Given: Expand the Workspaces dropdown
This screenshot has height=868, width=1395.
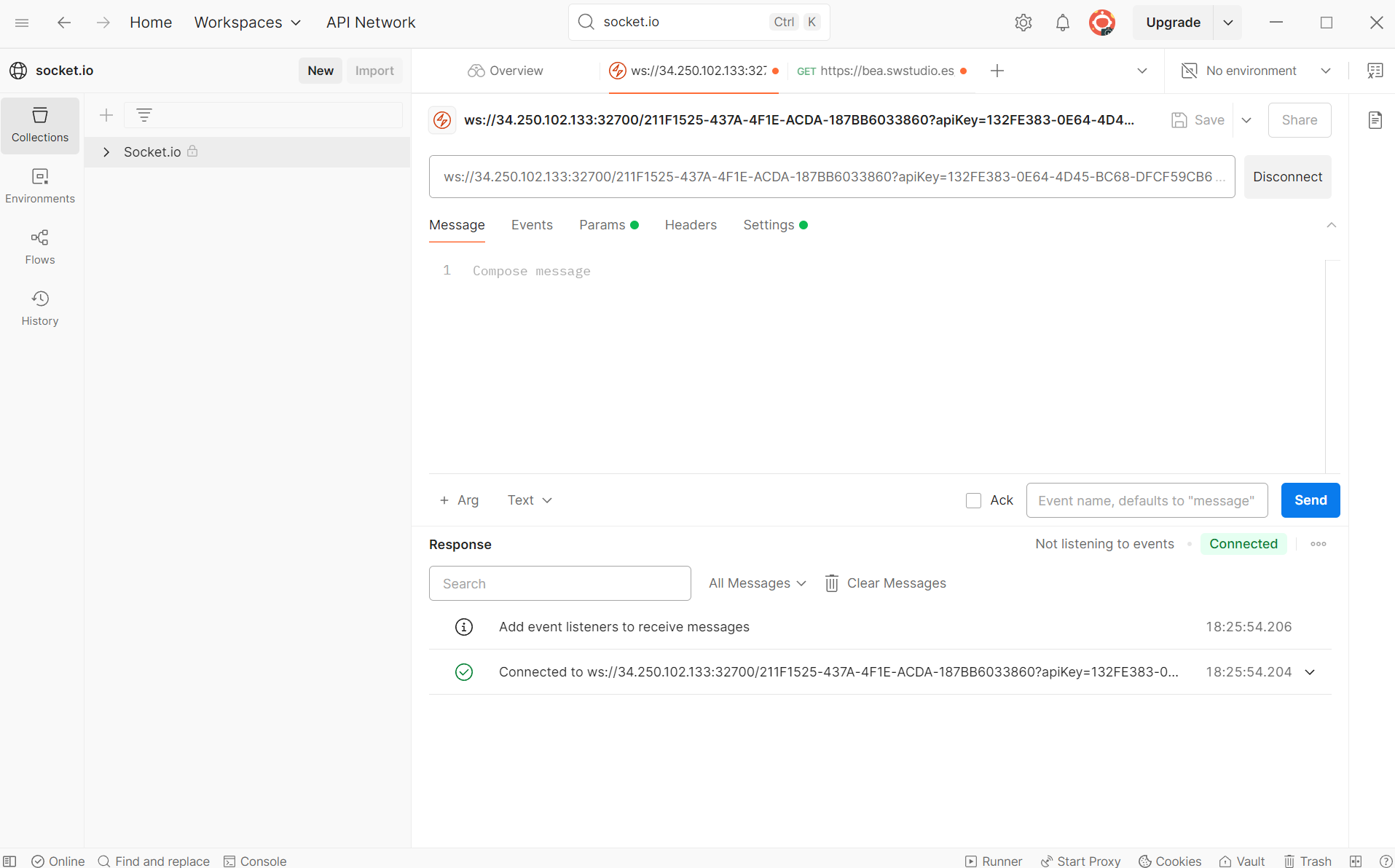Looking at the screenshot, I should tap(248, 23).
